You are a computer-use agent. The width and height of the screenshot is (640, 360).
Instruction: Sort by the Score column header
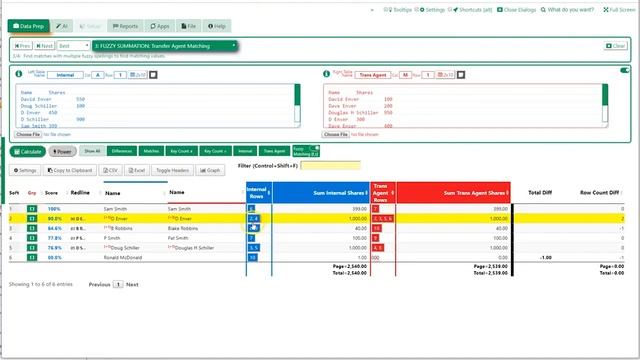click(x=51, y=193)
